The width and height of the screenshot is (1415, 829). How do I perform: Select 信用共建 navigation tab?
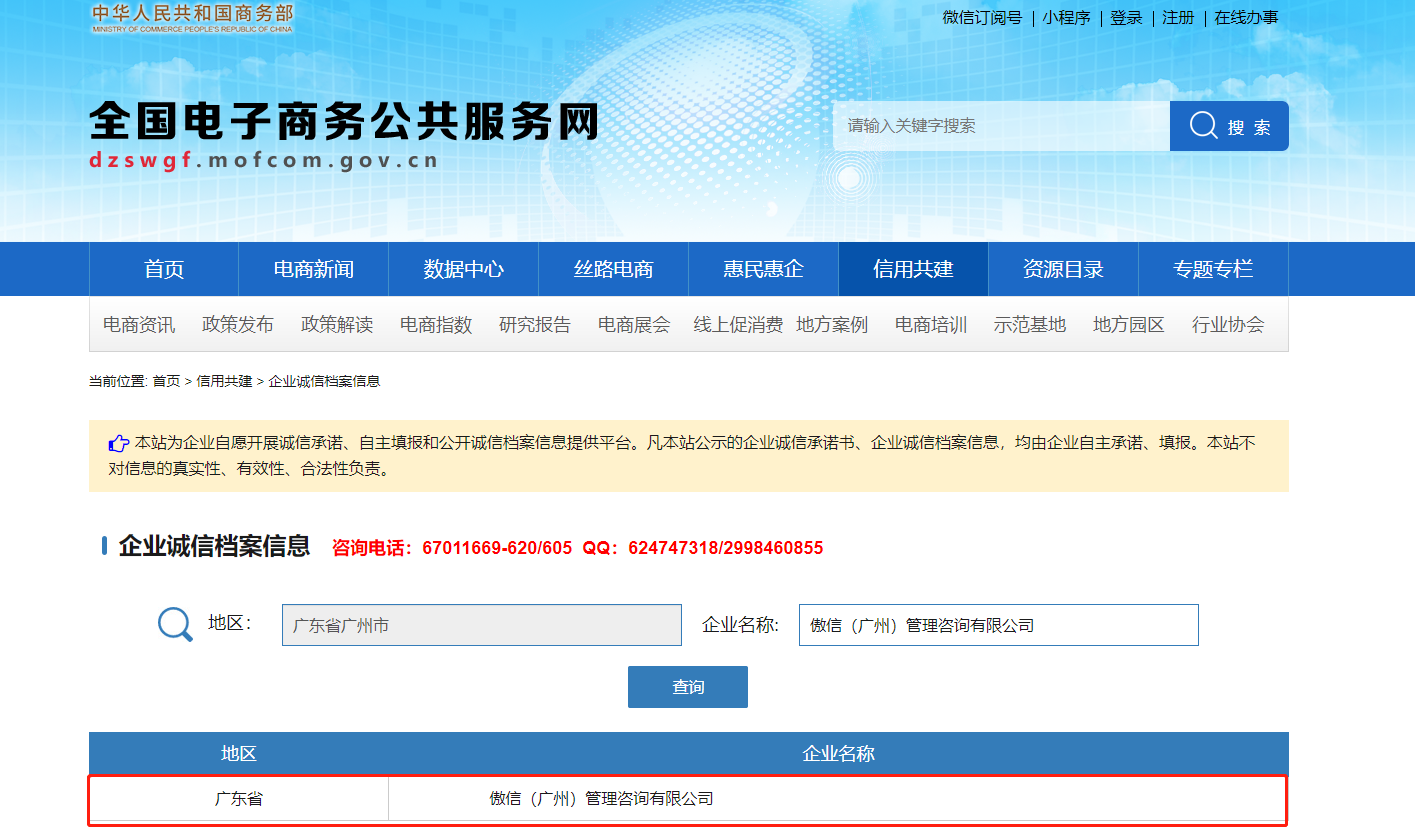[x=913, y=269]
